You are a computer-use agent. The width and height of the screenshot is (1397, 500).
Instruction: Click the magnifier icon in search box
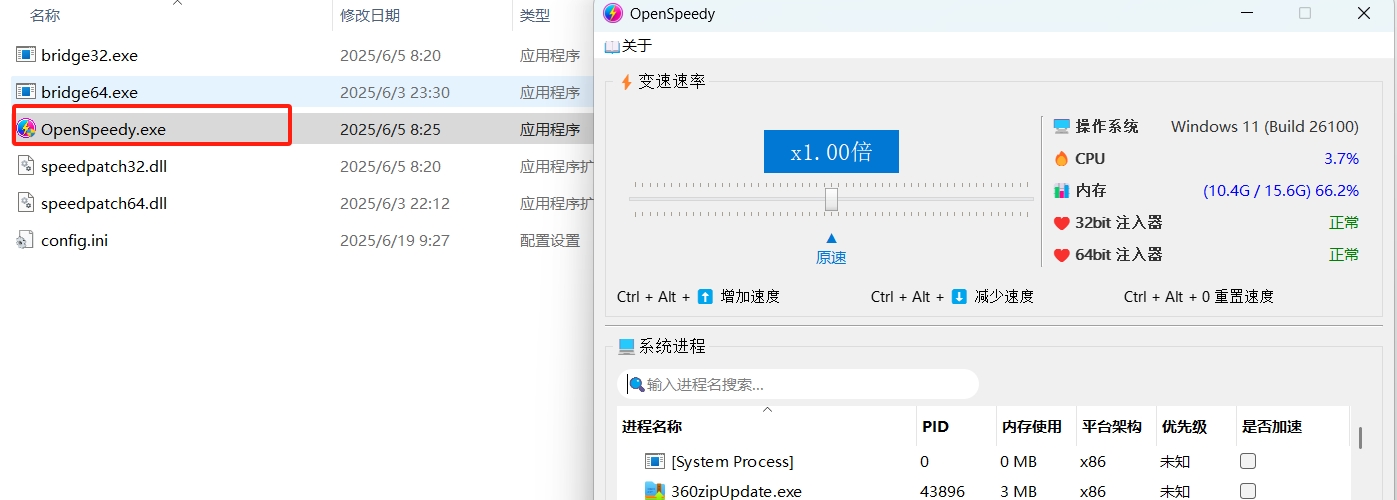[x=636, y=384]
